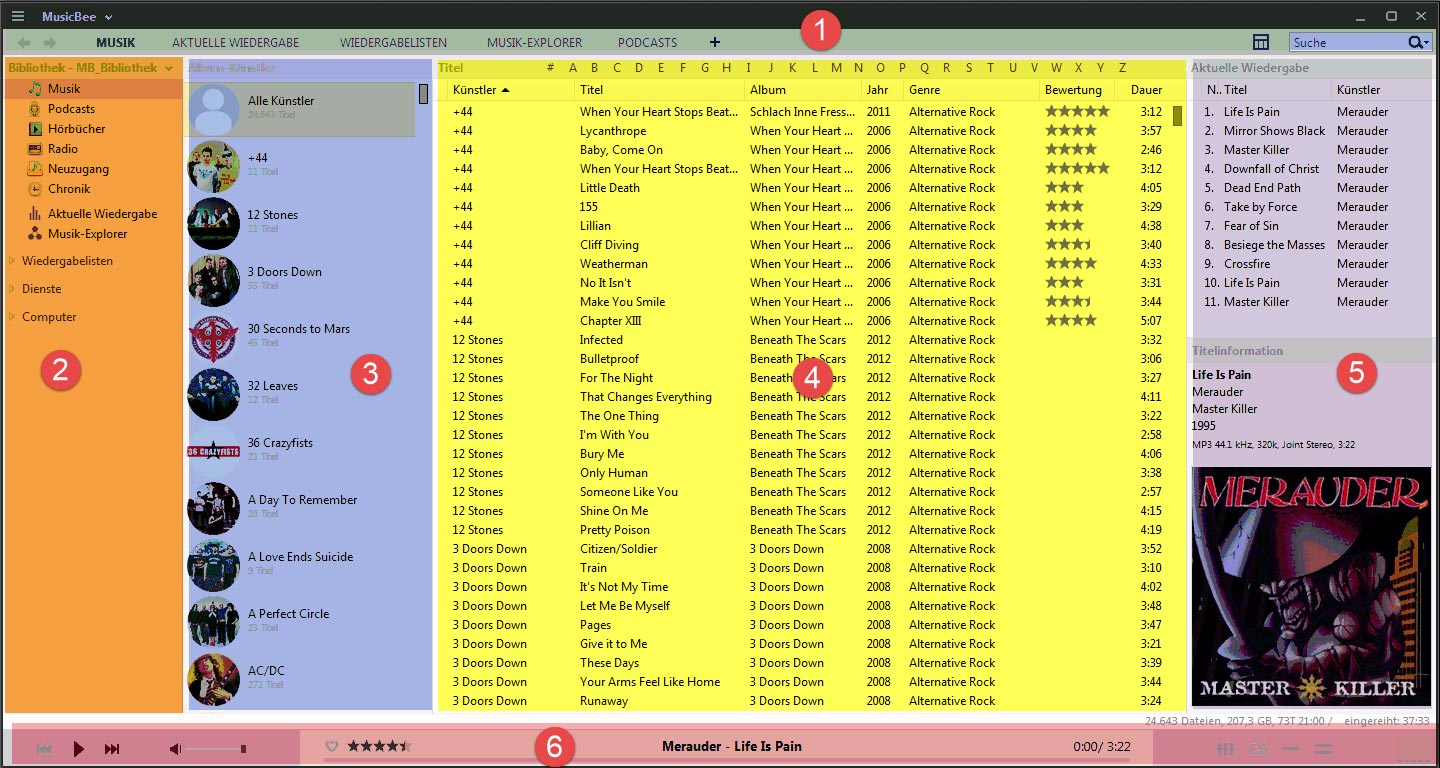Mute audio with the speaker icon
1440x768 pixels.
175,749
